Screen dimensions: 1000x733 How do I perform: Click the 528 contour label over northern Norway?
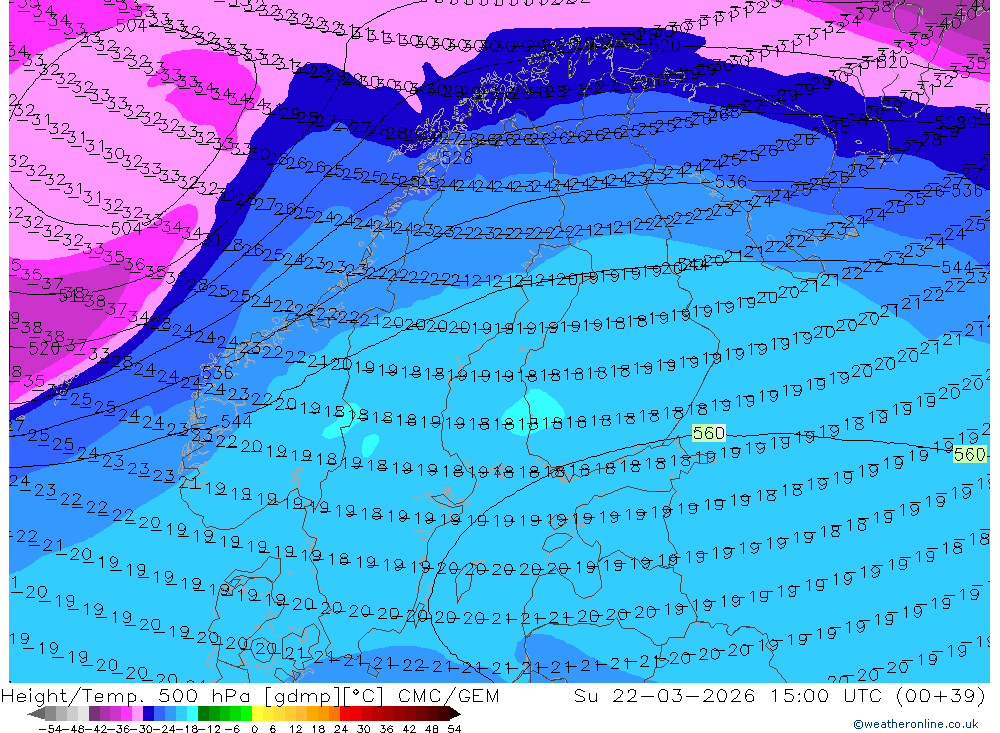click(457, 158)
